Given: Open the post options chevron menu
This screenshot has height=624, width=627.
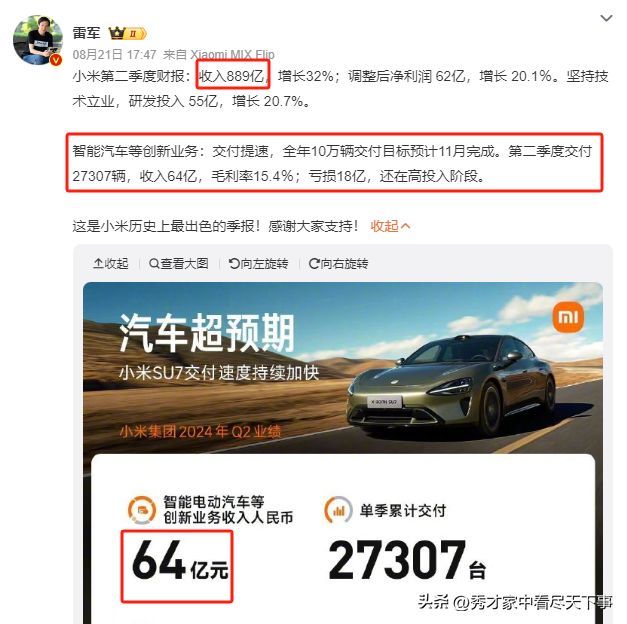Looking at the screenshot, I should tap(606, 18).
